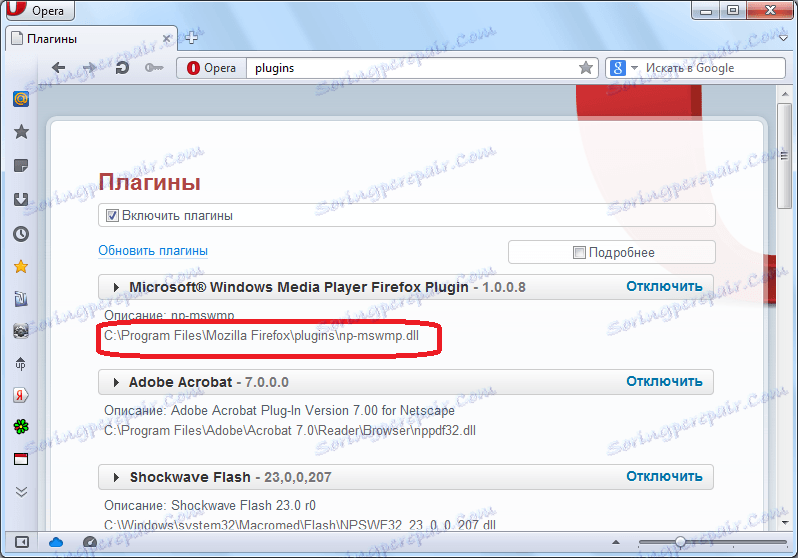
Task: Close the Плагины tab
Action: pyautogui.click(x=166, y=39)
